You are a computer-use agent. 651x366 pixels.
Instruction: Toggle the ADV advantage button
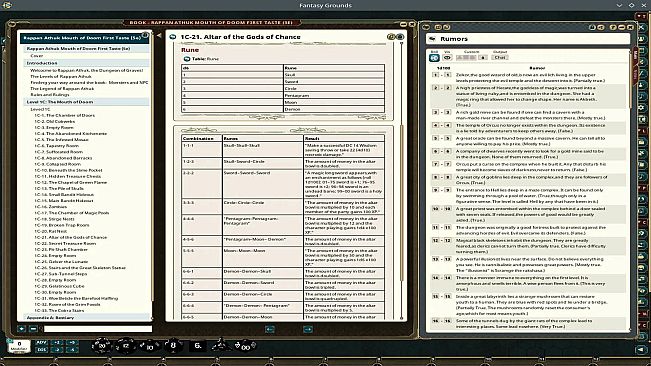pyautogui.click(x=42, y=342)
